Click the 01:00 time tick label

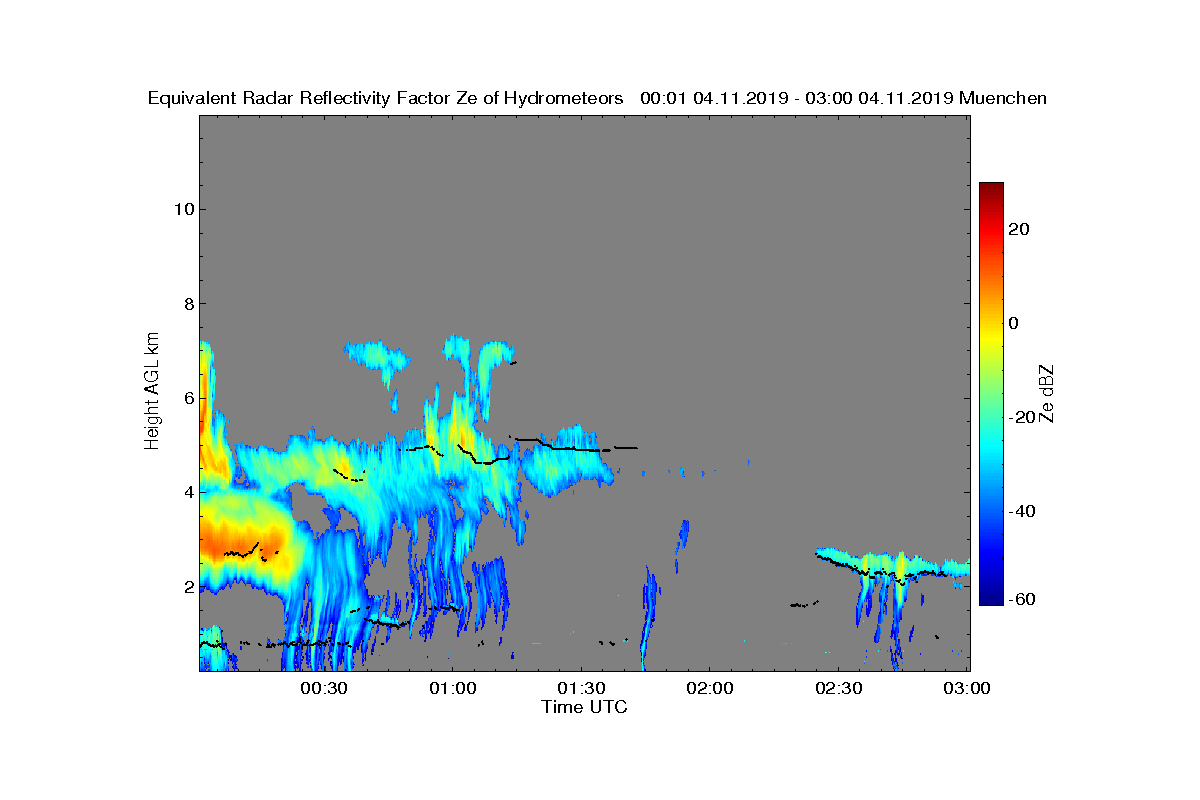[x=452, y=689]
